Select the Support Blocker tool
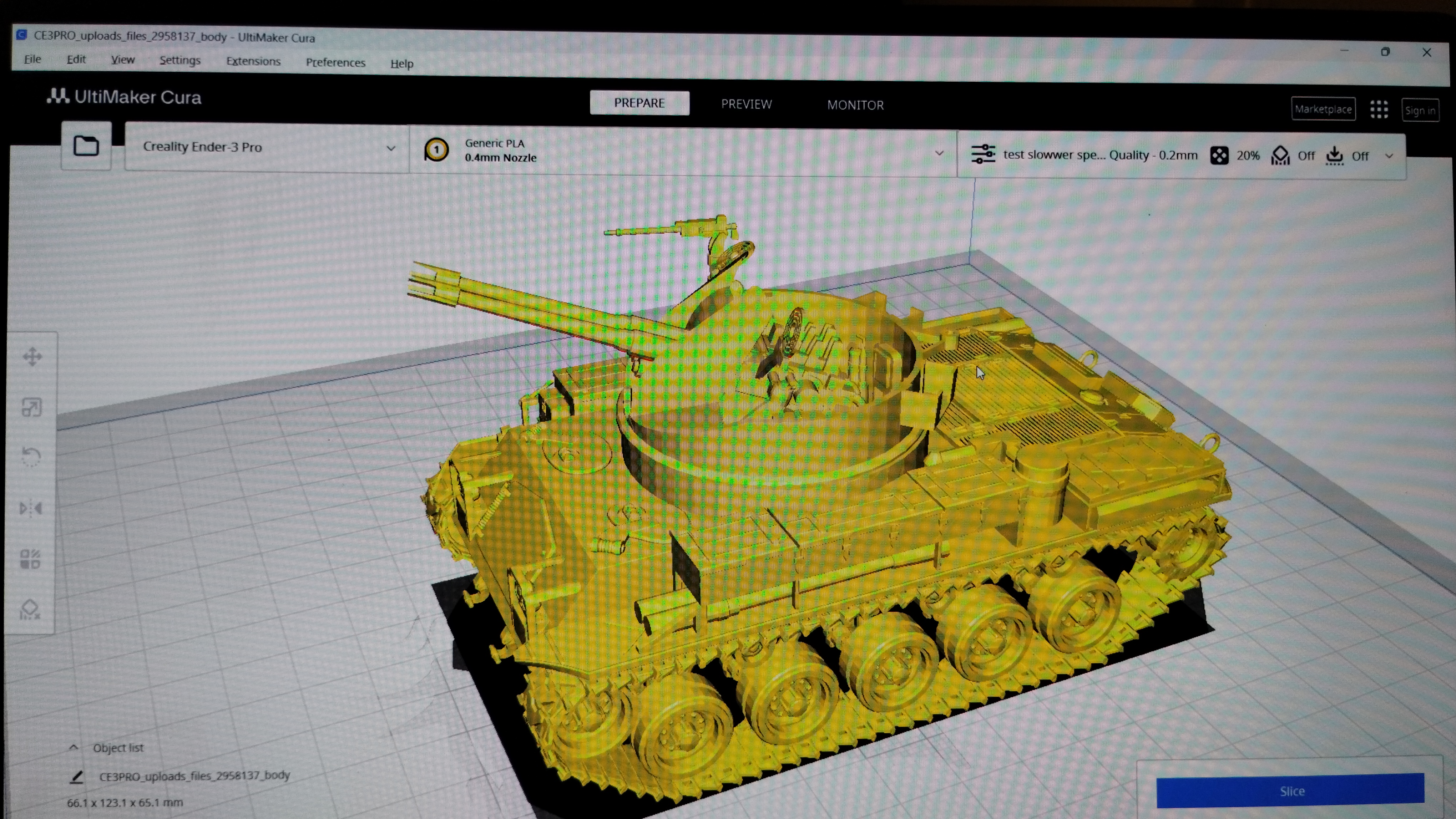The image size is (1456, 819). click(x=30, y=610)
